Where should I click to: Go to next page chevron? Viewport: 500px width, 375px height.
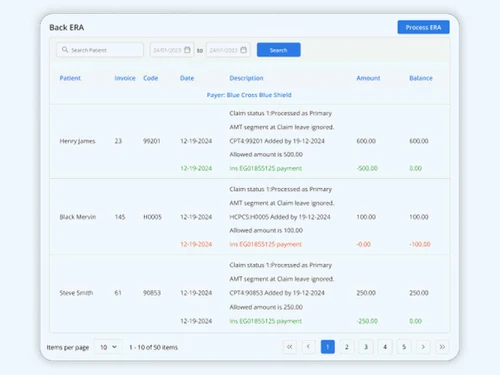tap(423, 347)
